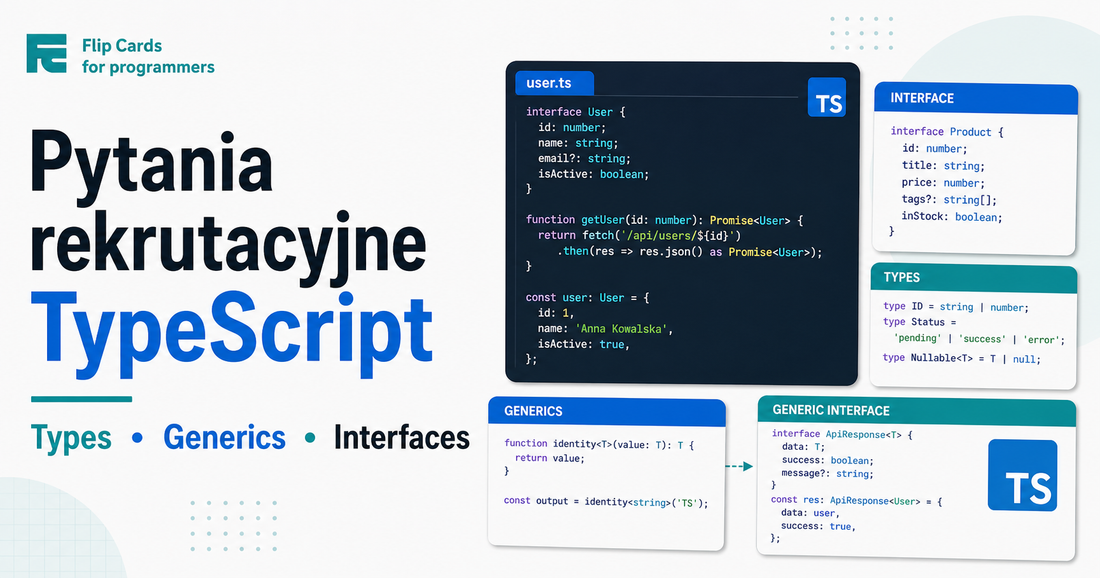Click the line "type Nullable<T> = T | null;"
This screenshot has width=1100, height=578.
962,358
